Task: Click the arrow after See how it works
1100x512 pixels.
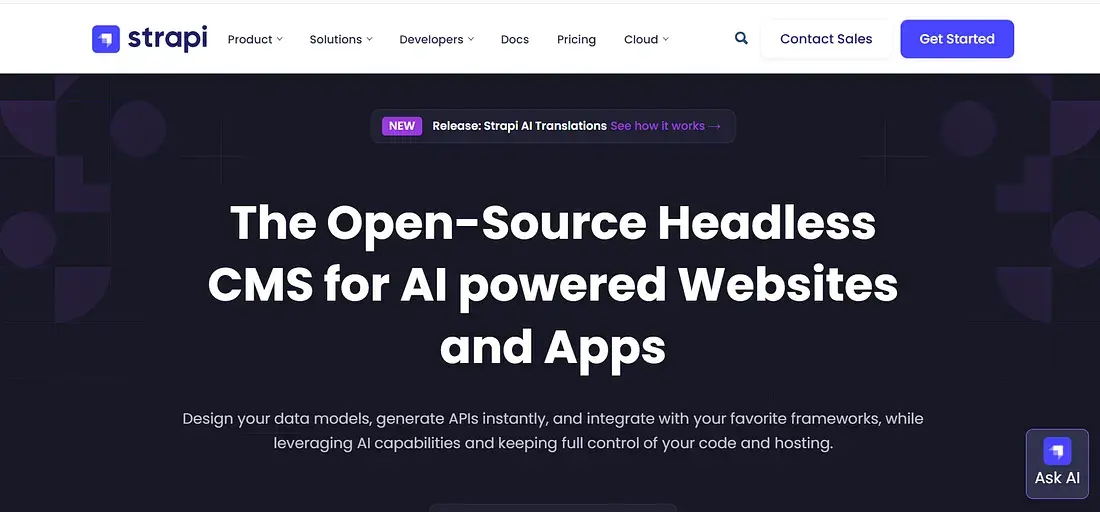Action: pyautogui.click(x=714, y=126)
